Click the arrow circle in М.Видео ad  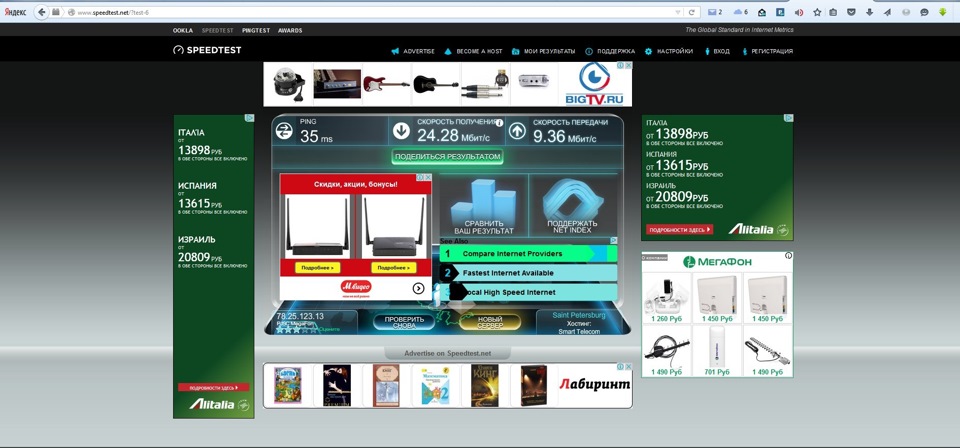pos(419,288)
